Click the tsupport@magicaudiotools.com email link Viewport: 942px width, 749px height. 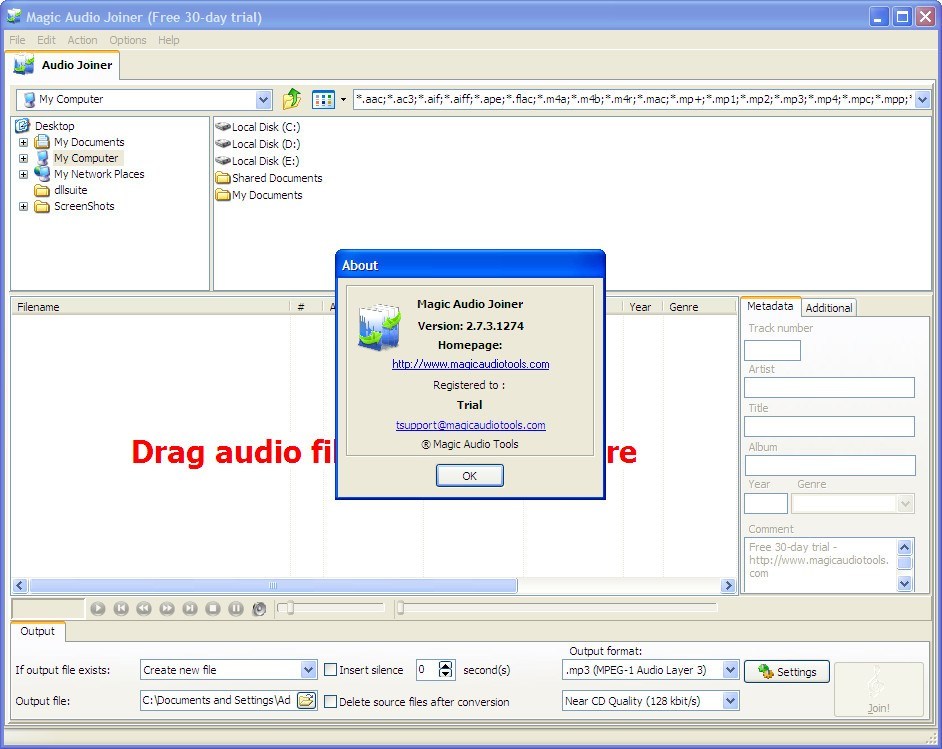pos(470,425)
